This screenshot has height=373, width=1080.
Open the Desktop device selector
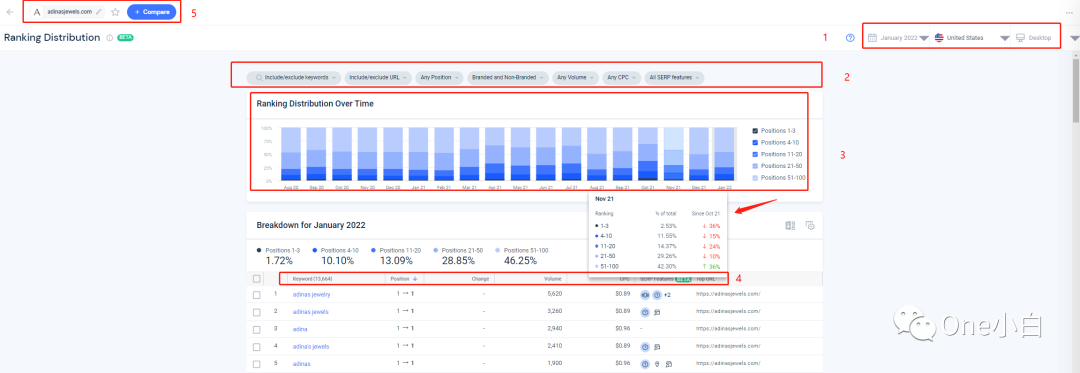tap(1035, 38)
